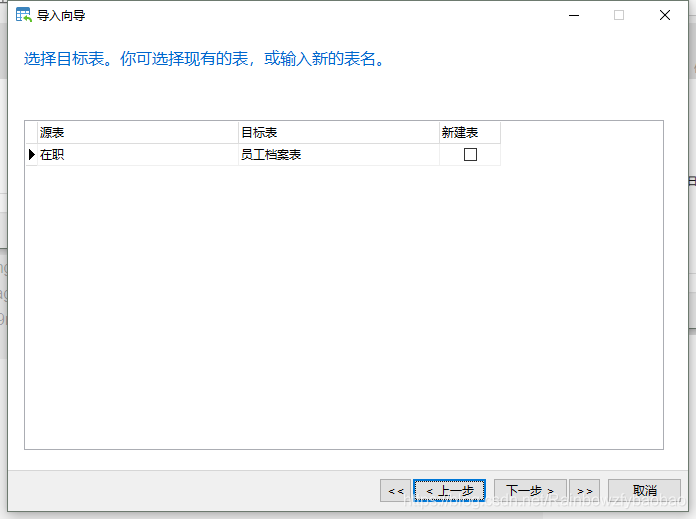
Task: Click the Import Wizard title bar icon
Action: click(24, 15)
